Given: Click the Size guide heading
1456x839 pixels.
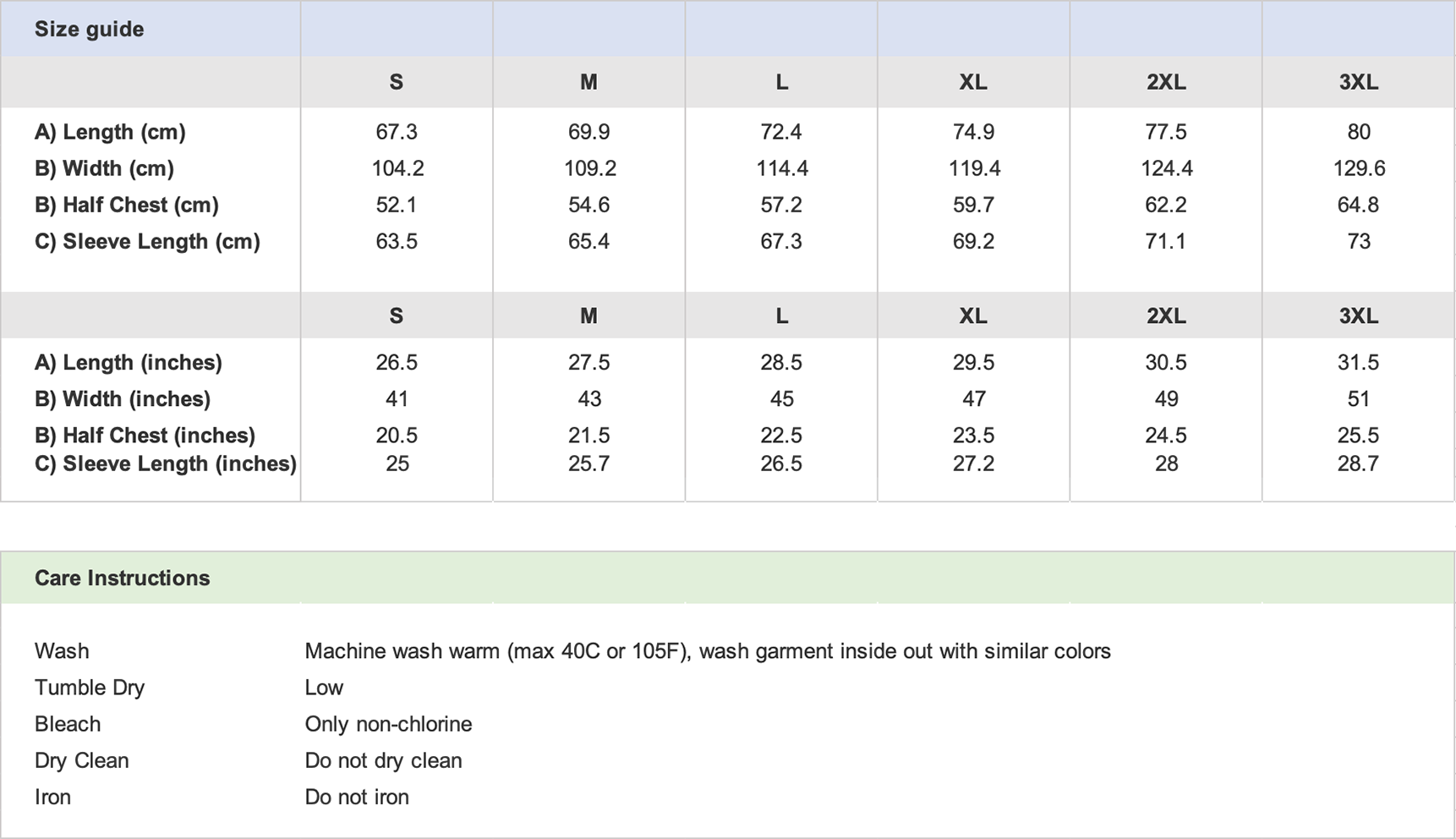Looking at the screenshot, I should (x=89, y=30).
